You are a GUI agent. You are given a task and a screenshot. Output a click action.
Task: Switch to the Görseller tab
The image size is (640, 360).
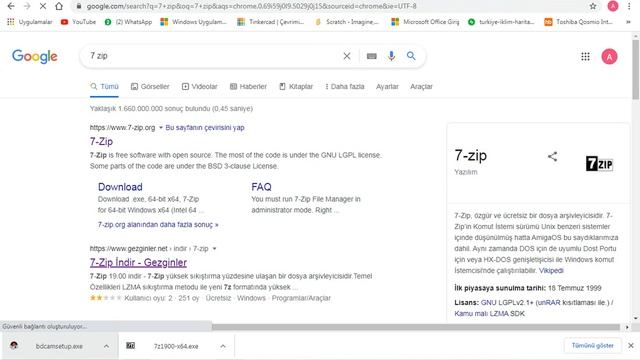(x=150, y=87)
